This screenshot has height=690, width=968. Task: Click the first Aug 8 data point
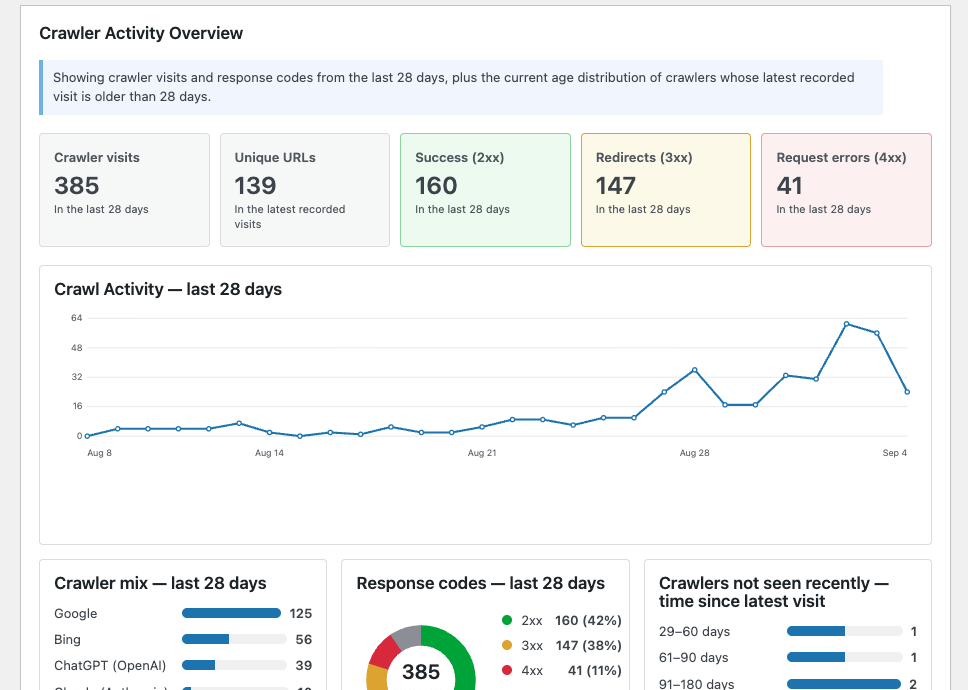[x=87, y=436]
